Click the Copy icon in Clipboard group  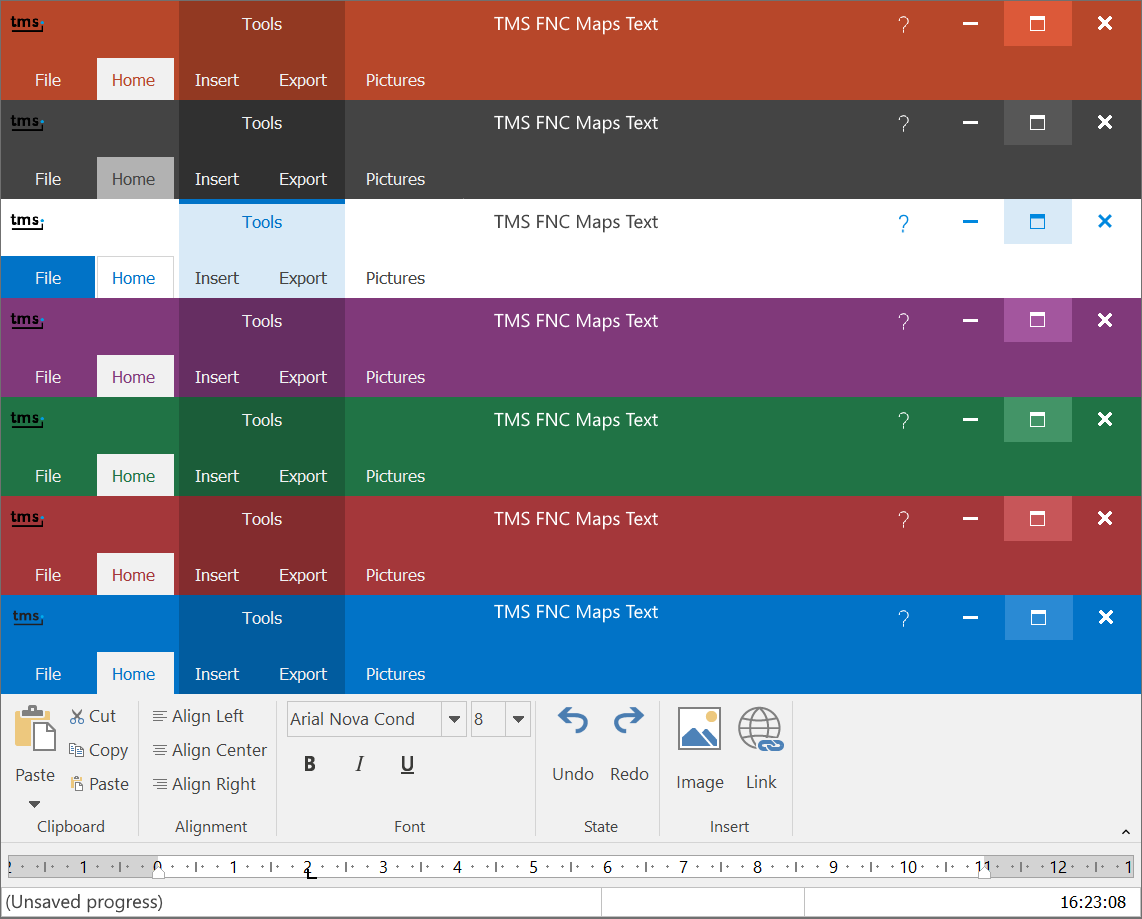tap(77, 750)
